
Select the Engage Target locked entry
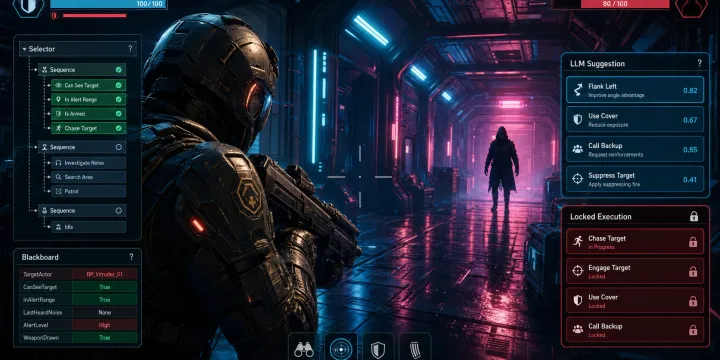pyautogui.click(x=635, y=271)
